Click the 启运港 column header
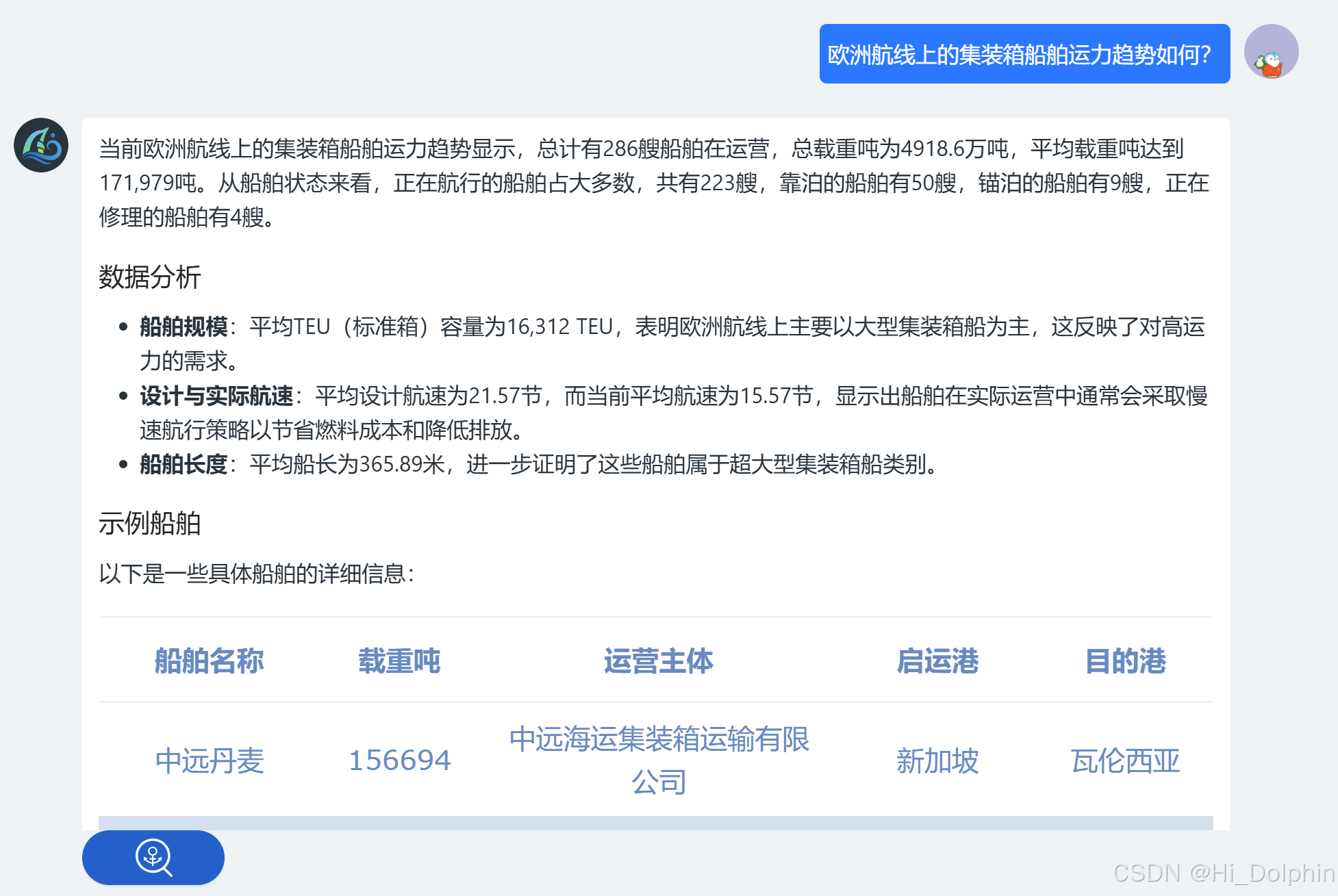The height and width of the screenshot is (896, 1338). (937, 661)
